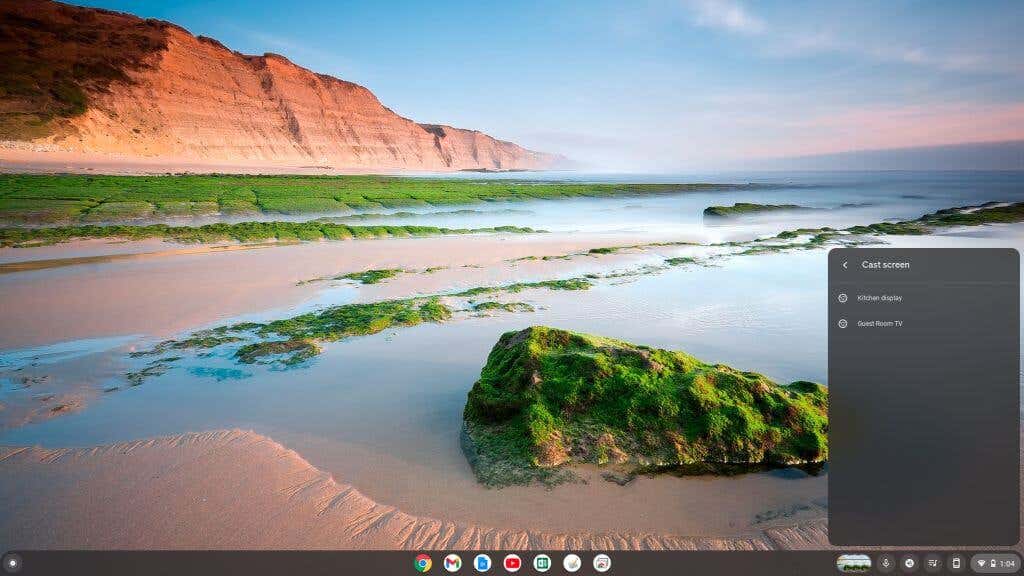Image resolution: width=1024 pixels, height=576 pixels.
Task: Open the circular status tray icon
Action: click(x=909, y=563)
